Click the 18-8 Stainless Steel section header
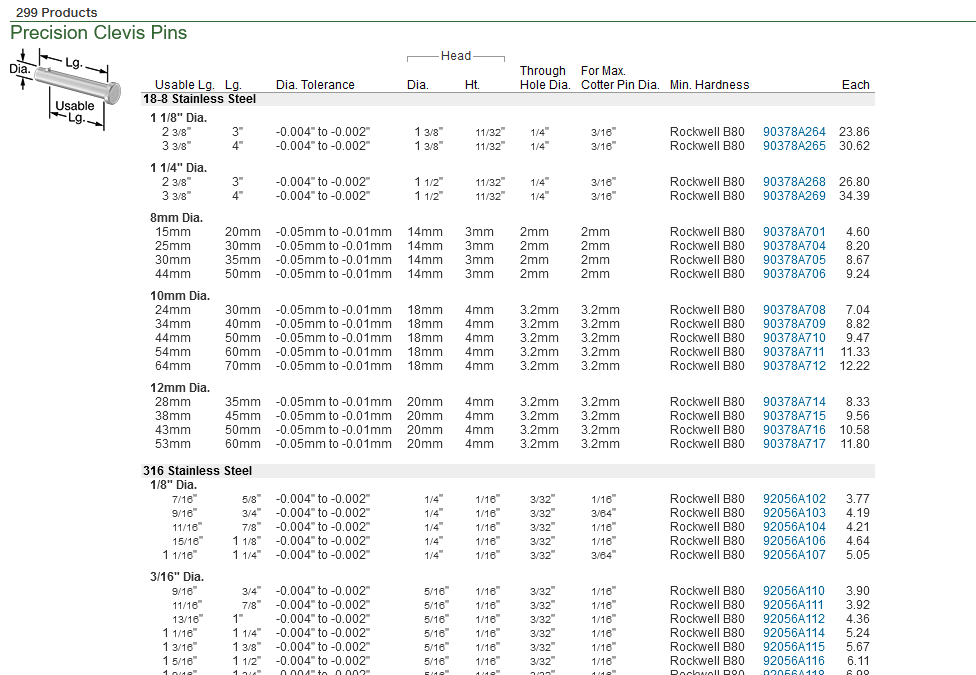976x675 pixels. point(199,99)
